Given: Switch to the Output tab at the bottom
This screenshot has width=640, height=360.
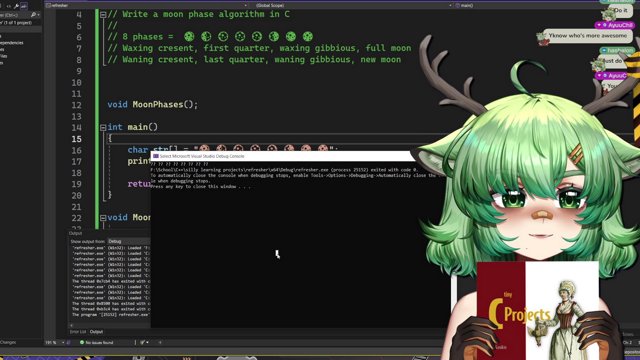Looking at the screenshot, I should (96, 332).
